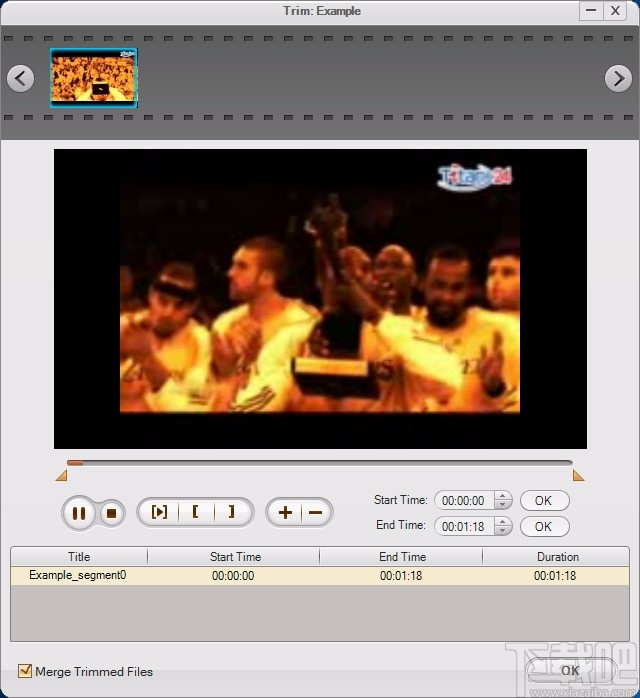Toggle the Merge Trimmed Files checkbox
The height and width of the screenshot is (698, 640).
pyautogui.click(x=25, y=670)
